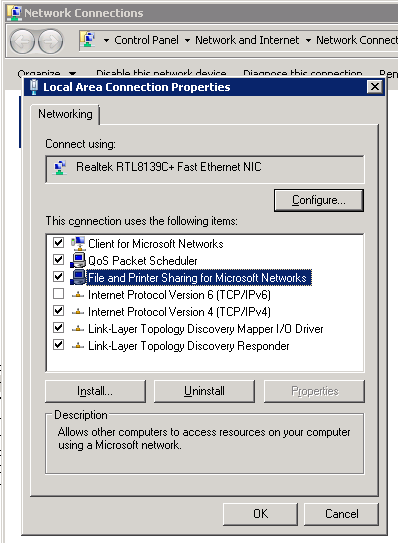Expand the dropdown arrow before Control Panel
The height and width of the screenshot is (543, 398).
point(106,41)
